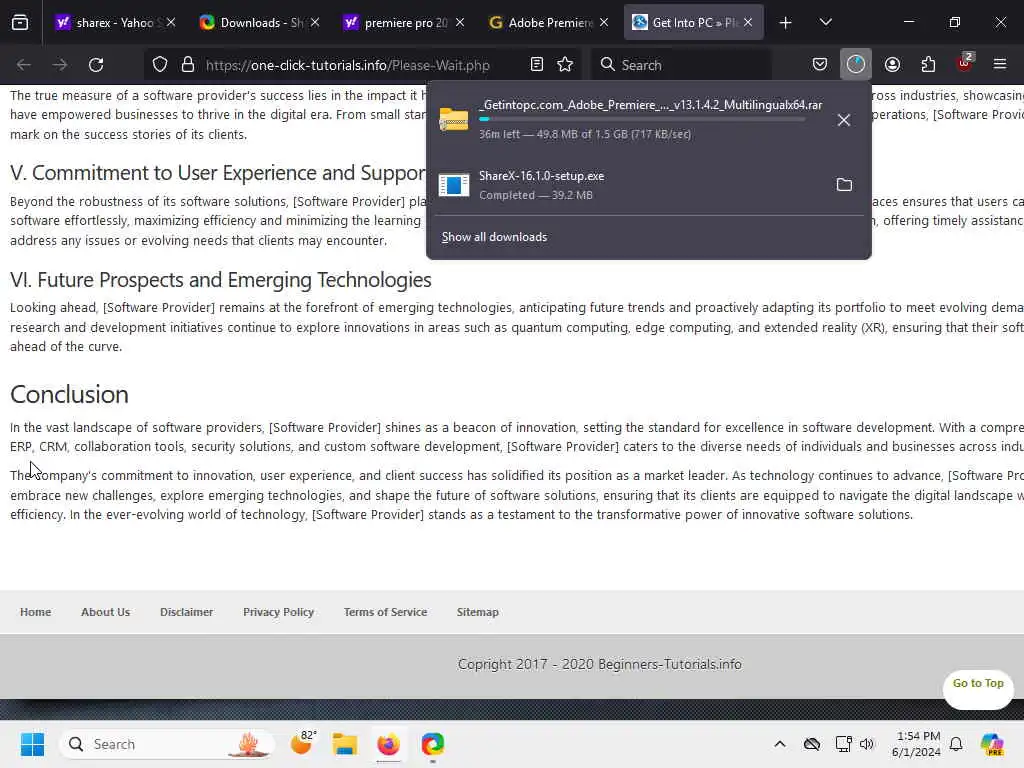Show site security lock information

coord(188,65)
